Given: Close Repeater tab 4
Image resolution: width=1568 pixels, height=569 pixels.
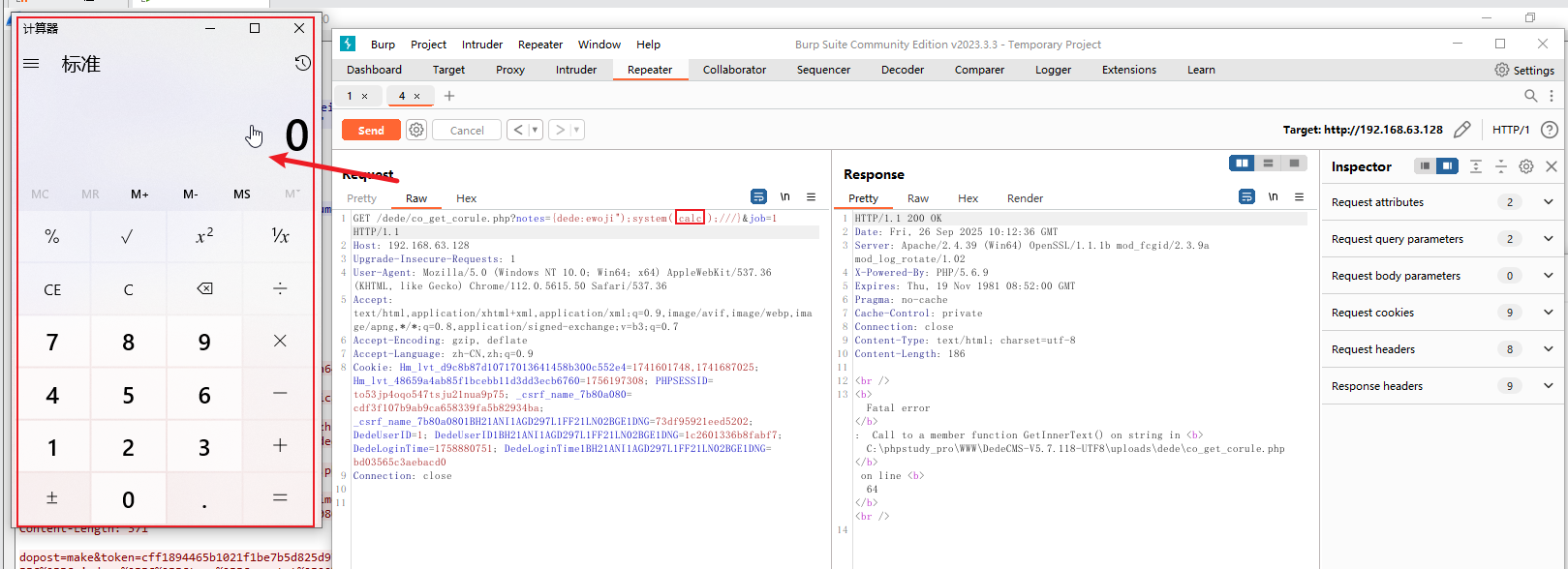Looking at the screenshot, I should click(417, 96).
